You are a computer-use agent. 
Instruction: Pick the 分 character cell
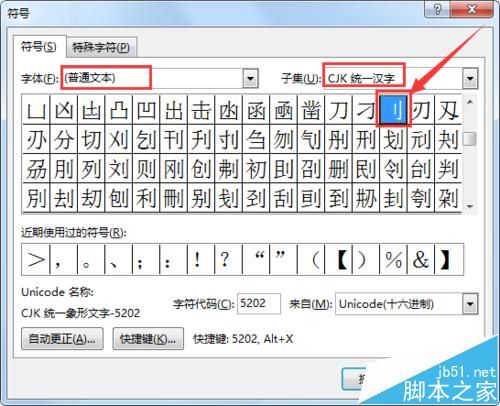click(64, 139)
